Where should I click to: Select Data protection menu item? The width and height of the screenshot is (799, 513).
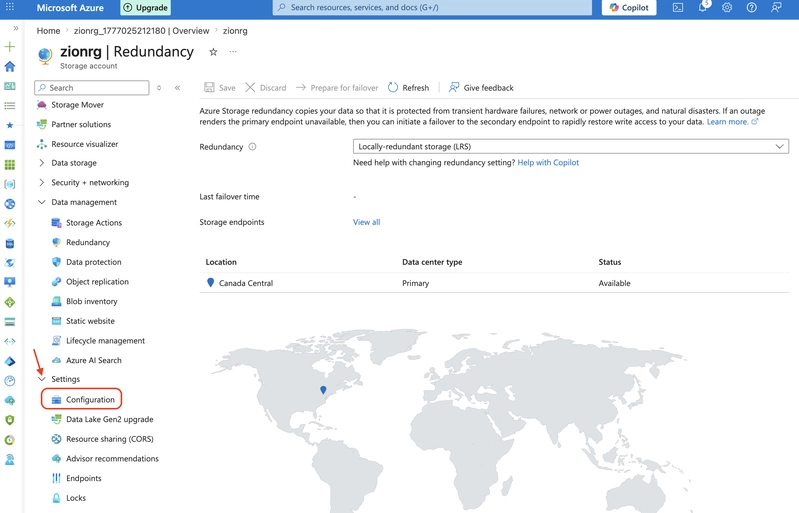tap(94, 262)
